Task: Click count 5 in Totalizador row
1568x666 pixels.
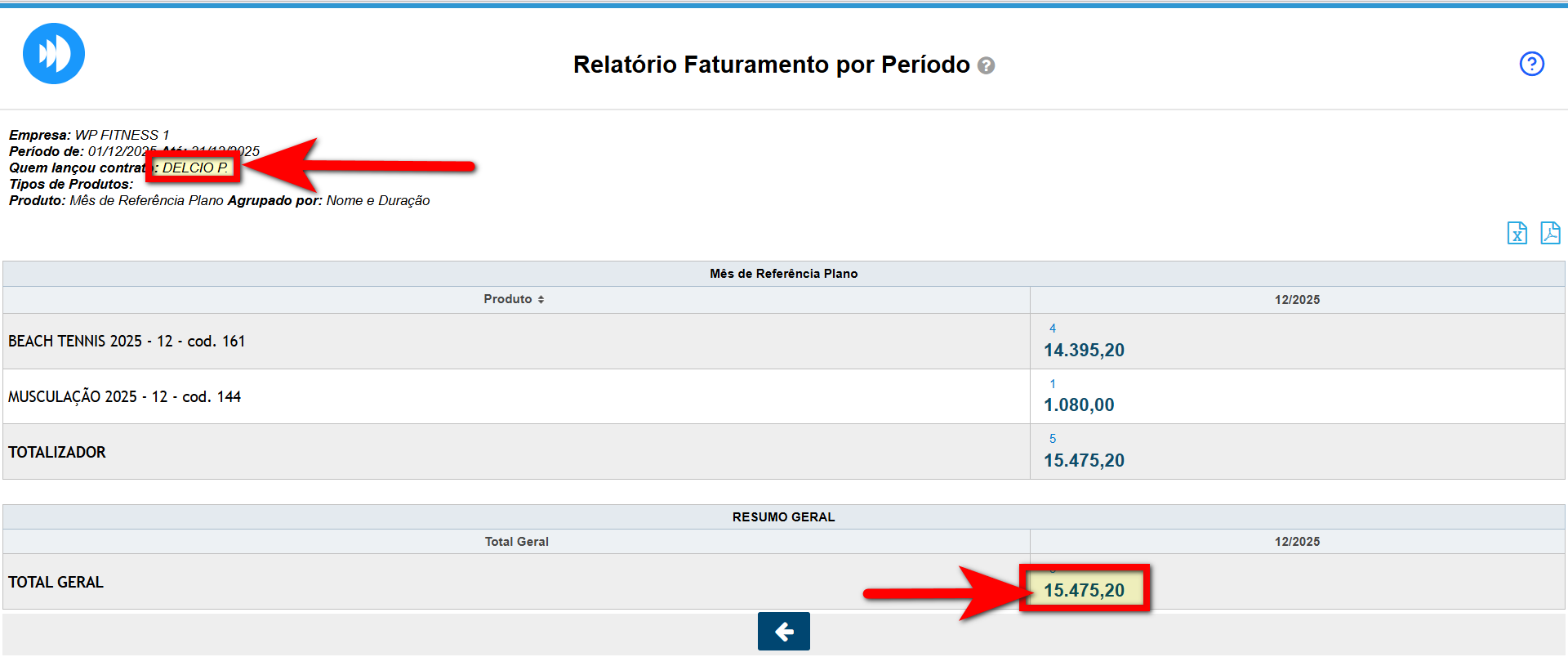Action: (1053, 439)
